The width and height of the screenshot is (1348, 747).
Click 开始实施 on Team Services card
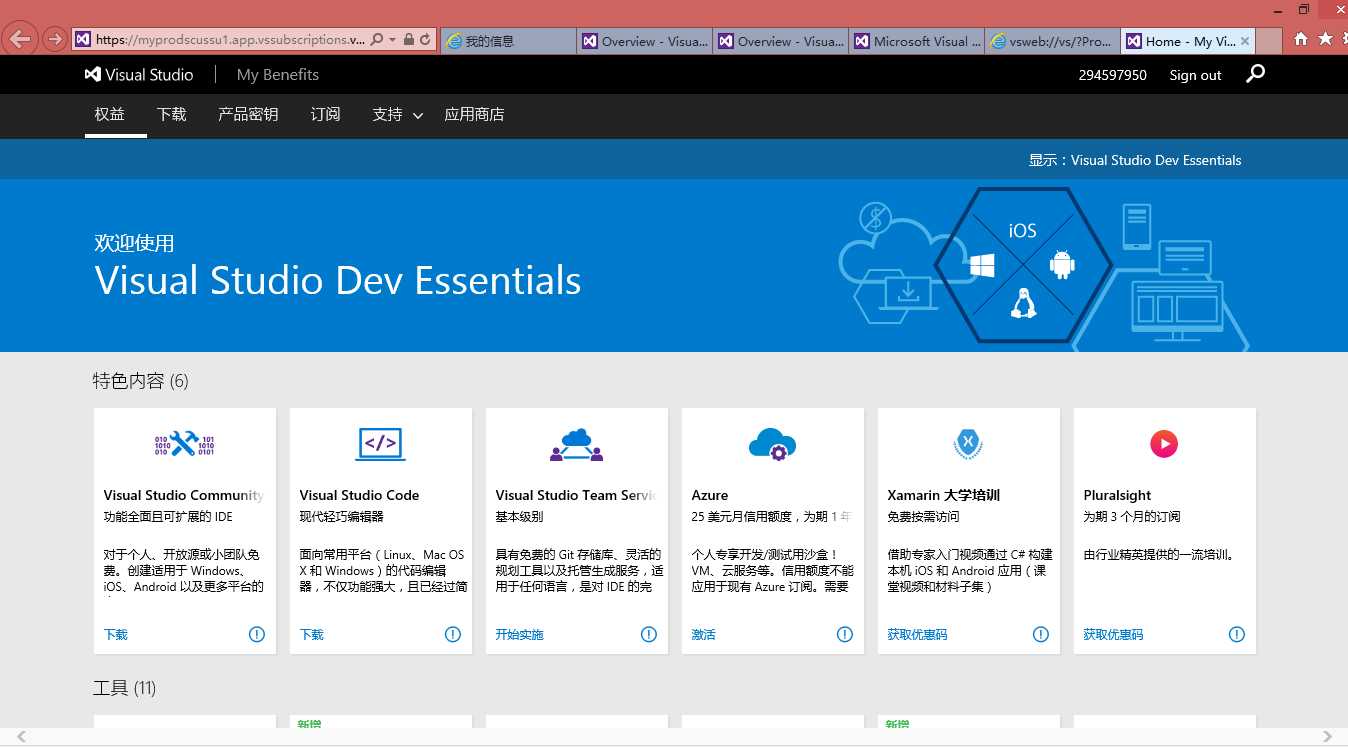[520, 634]
